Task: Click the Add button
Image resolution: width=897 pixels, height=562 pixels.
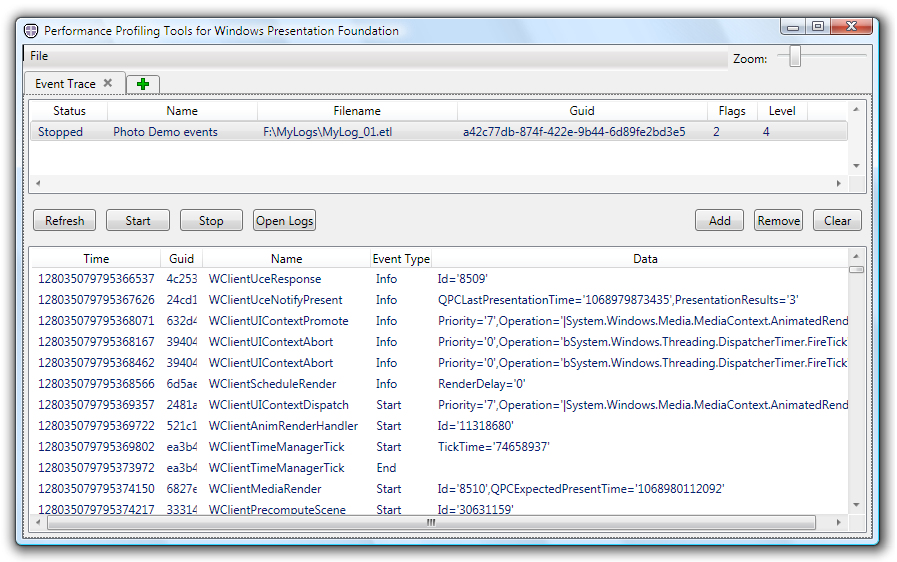Action: pos(720,220)
